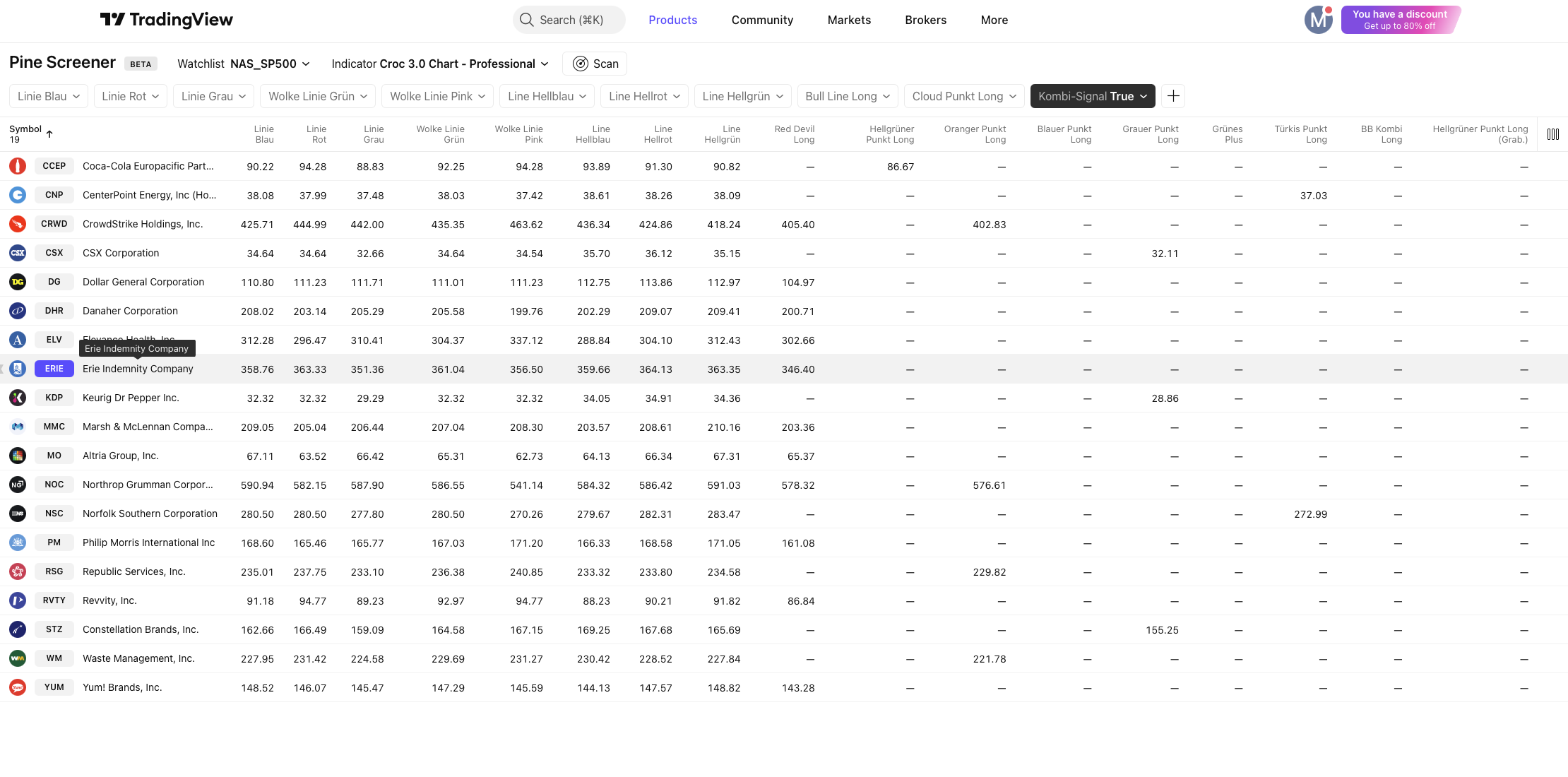The image size is (1568, 777).
Task: Sort by the Red Devil Long column
Action: pos(794,134)
